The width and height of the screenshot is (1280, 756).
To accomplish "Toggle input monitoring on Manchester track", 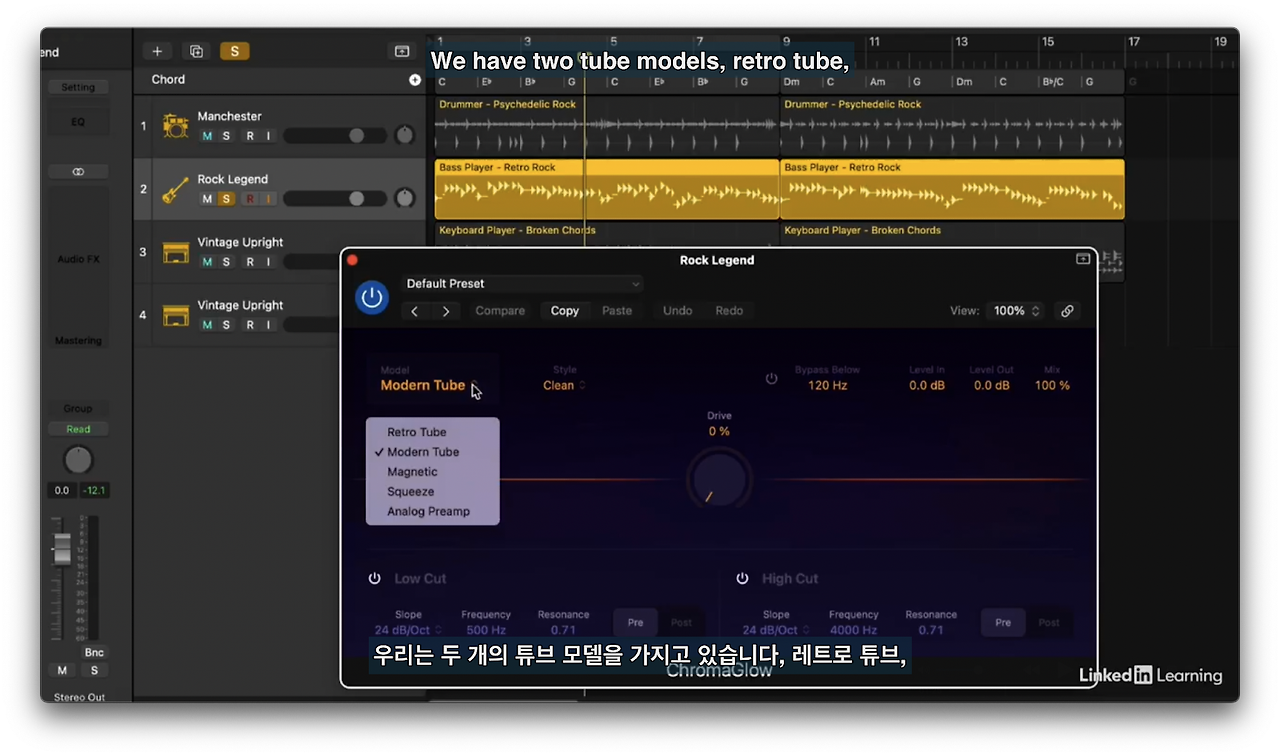I will click(x=268, y=136).
